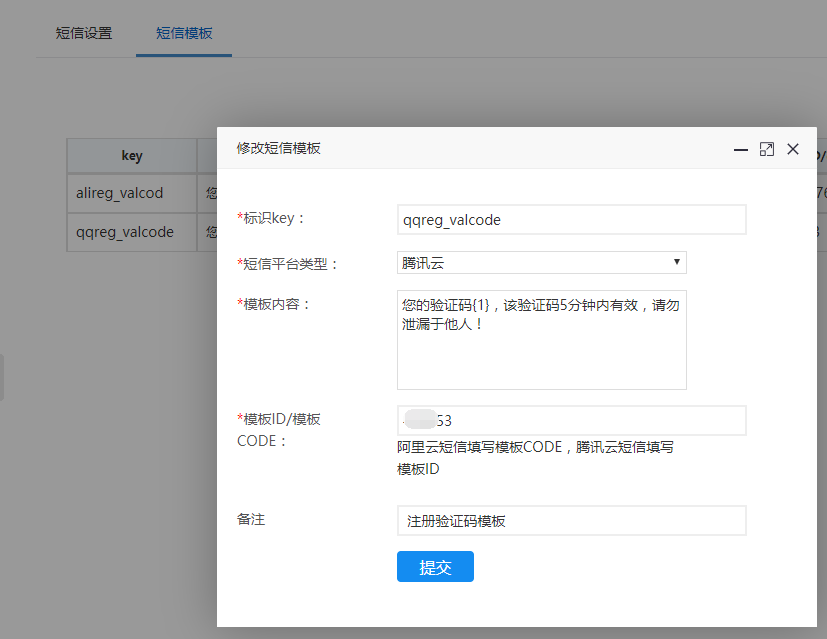Switch to the 短信设置 tab
The width and height of the screenshot is (827, 639).
84,33
